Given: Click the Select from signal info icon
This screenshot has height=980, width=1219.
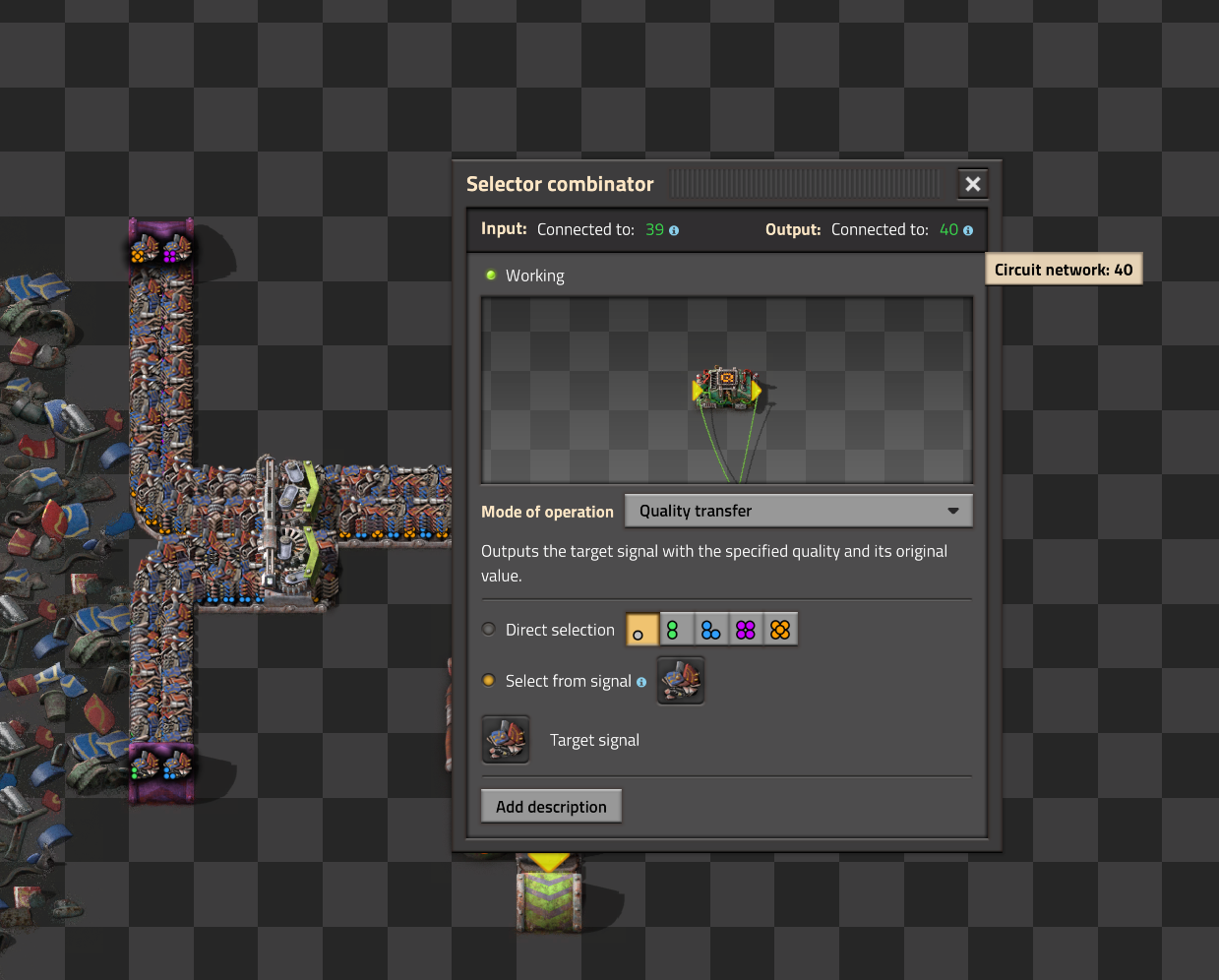Looking at the screenshot, I should 641,682.
